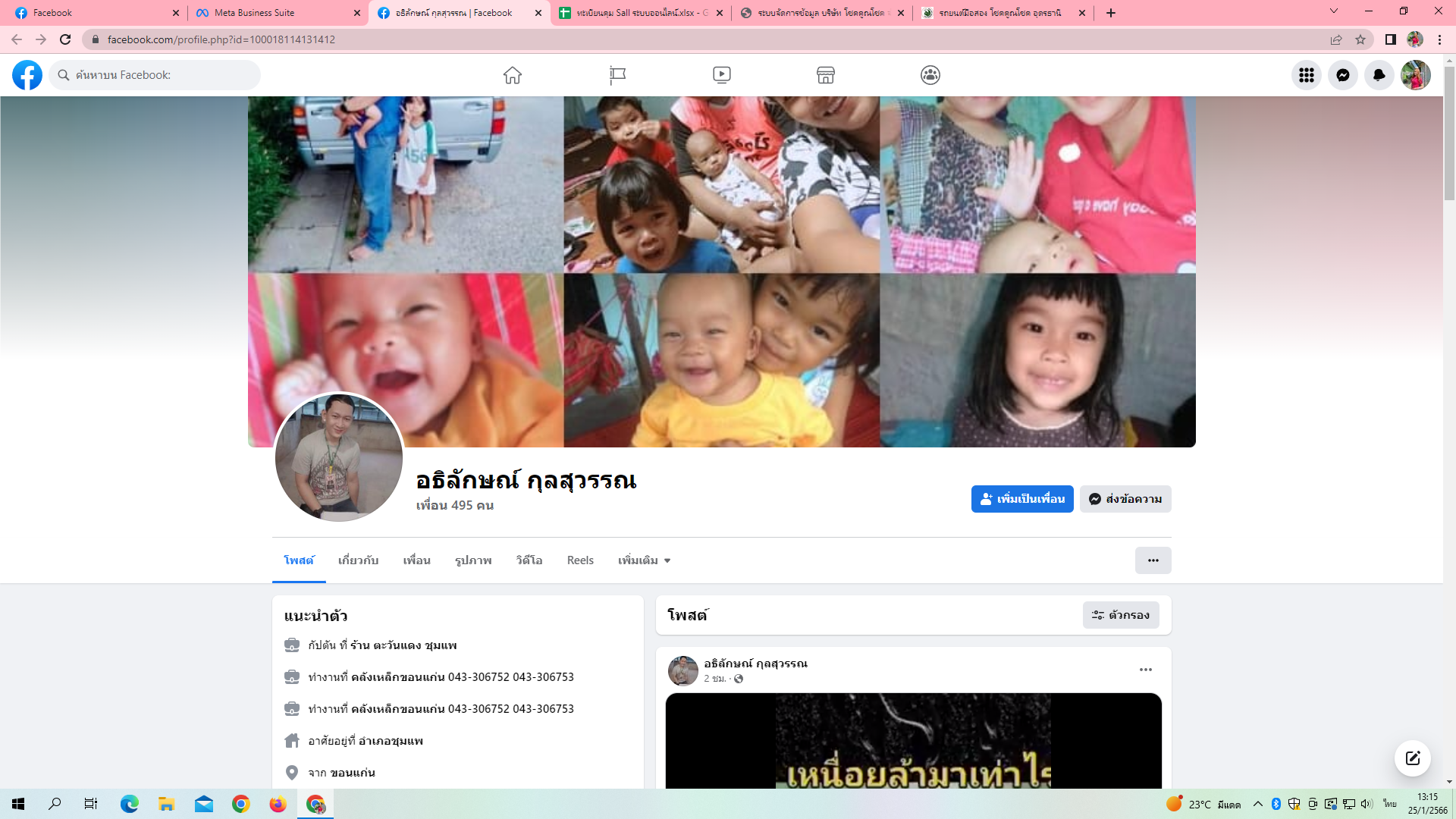
Task: Open the profile picture thumbnail
Action: (339, 457)
